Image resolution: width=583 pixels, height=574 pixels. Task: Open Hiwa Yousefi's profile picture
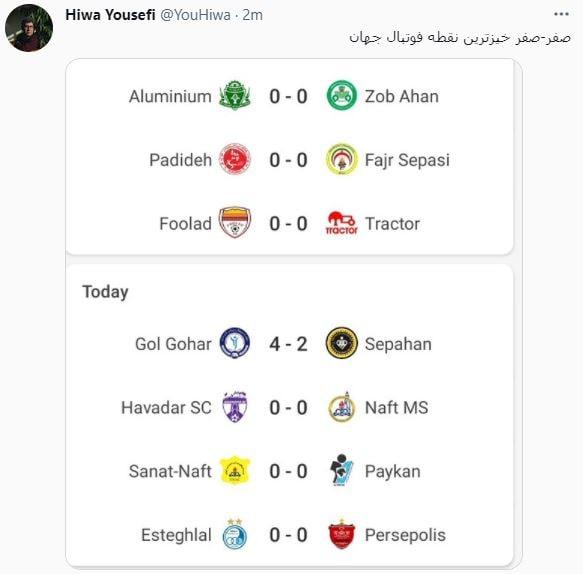29,28
